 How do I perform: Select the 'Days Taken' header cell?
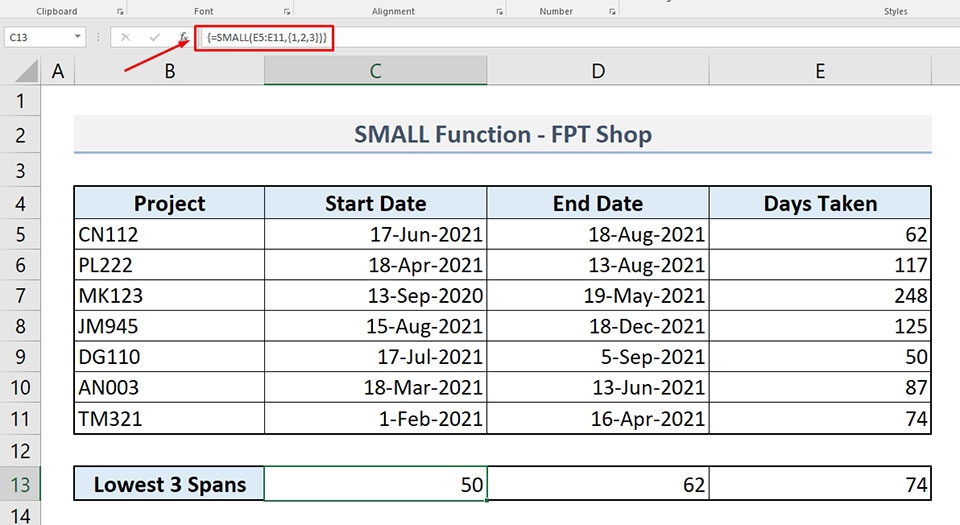click(x=820, y=203)
